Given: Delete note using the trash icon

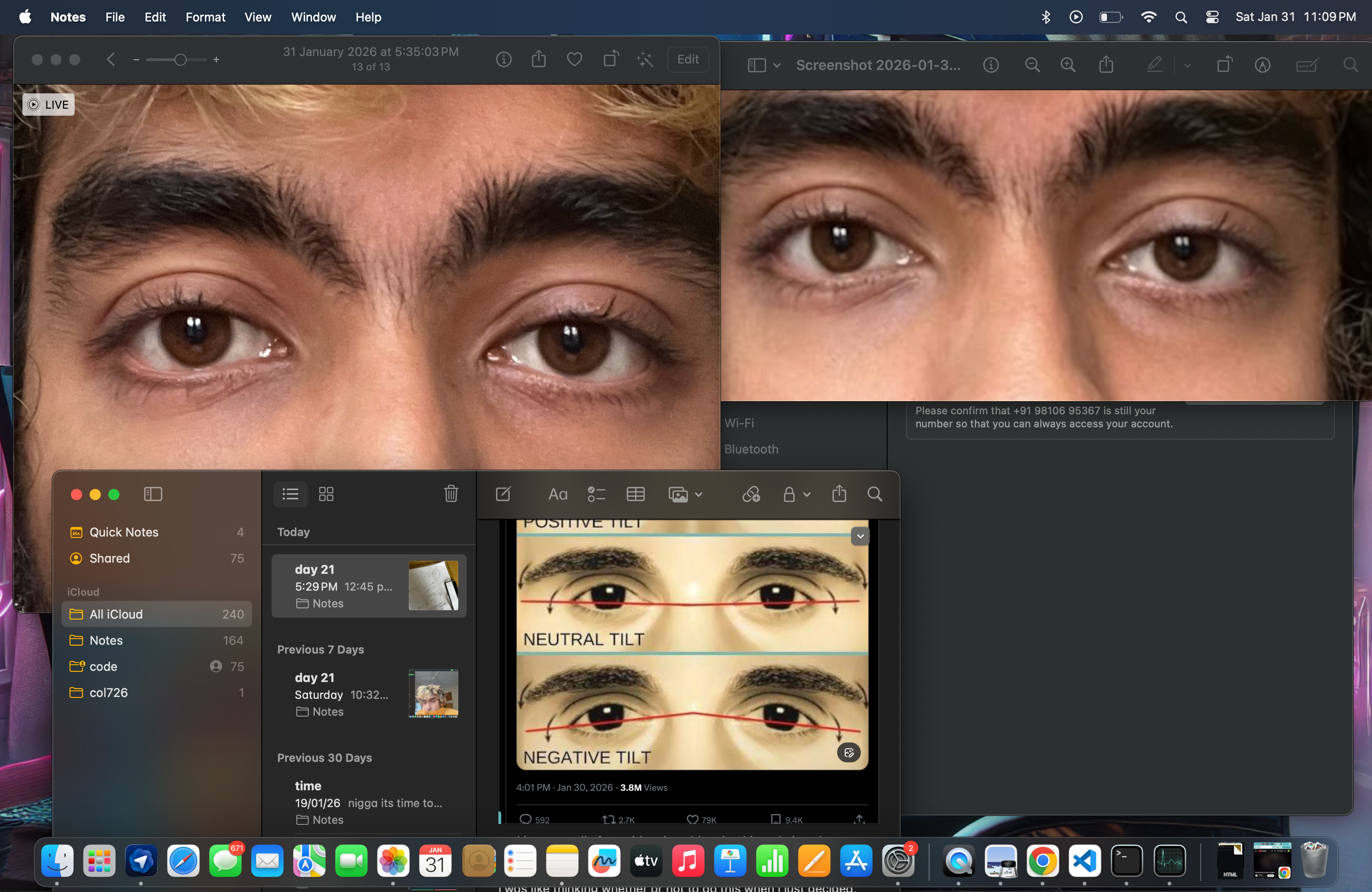Looking at the screenshot, I should (x=451, y=494).
